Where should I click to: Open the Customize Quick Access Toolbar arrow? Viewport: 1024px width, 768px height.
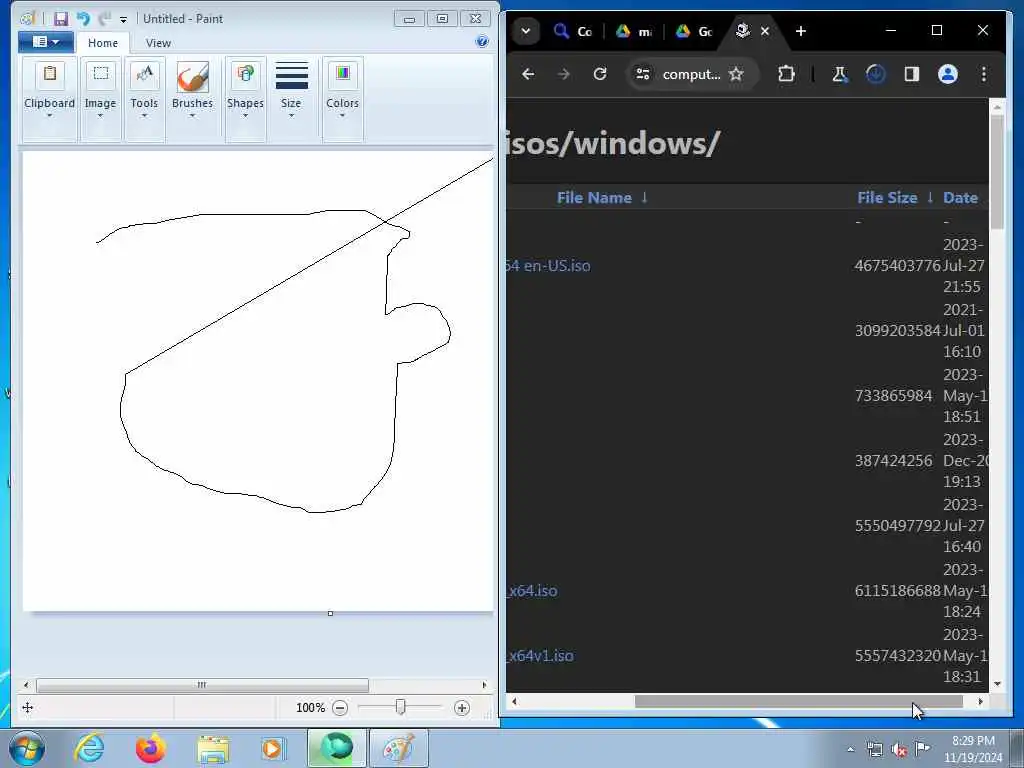click(123, 20)
